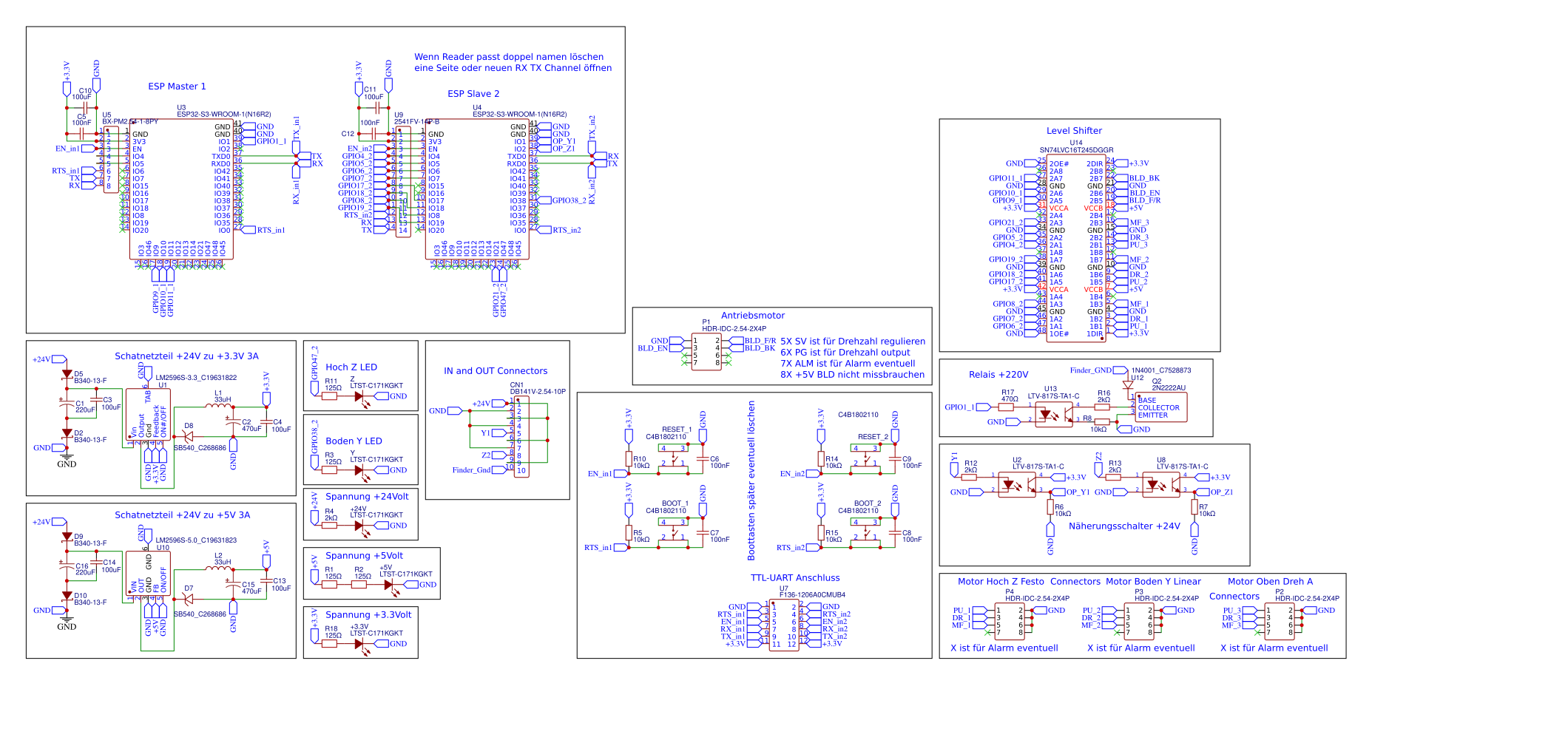
Task: Select the 'Relais +220V' heading
Action: tap(998, 375)
